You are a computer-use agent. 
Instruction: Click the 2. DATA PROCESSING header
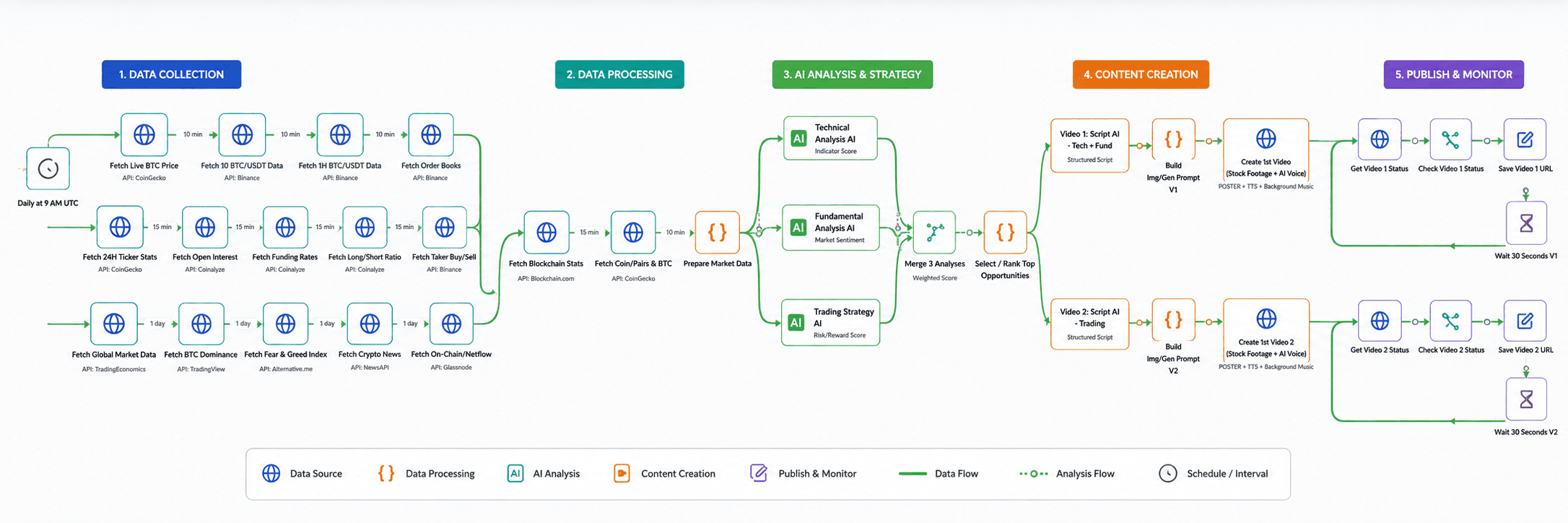click(619, 74)
